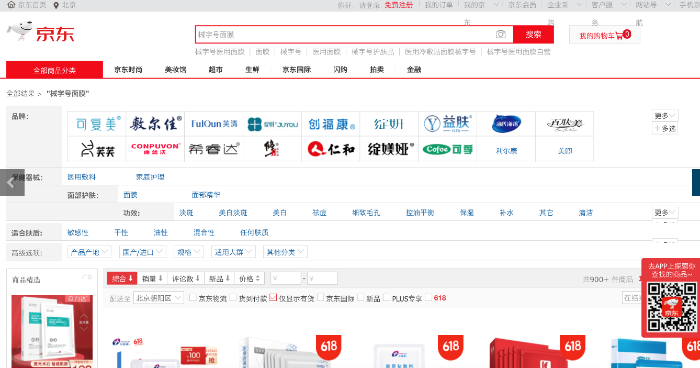Expand more 功效 options with 更多
Screen dimensions: 700x368
coord(665,213)
